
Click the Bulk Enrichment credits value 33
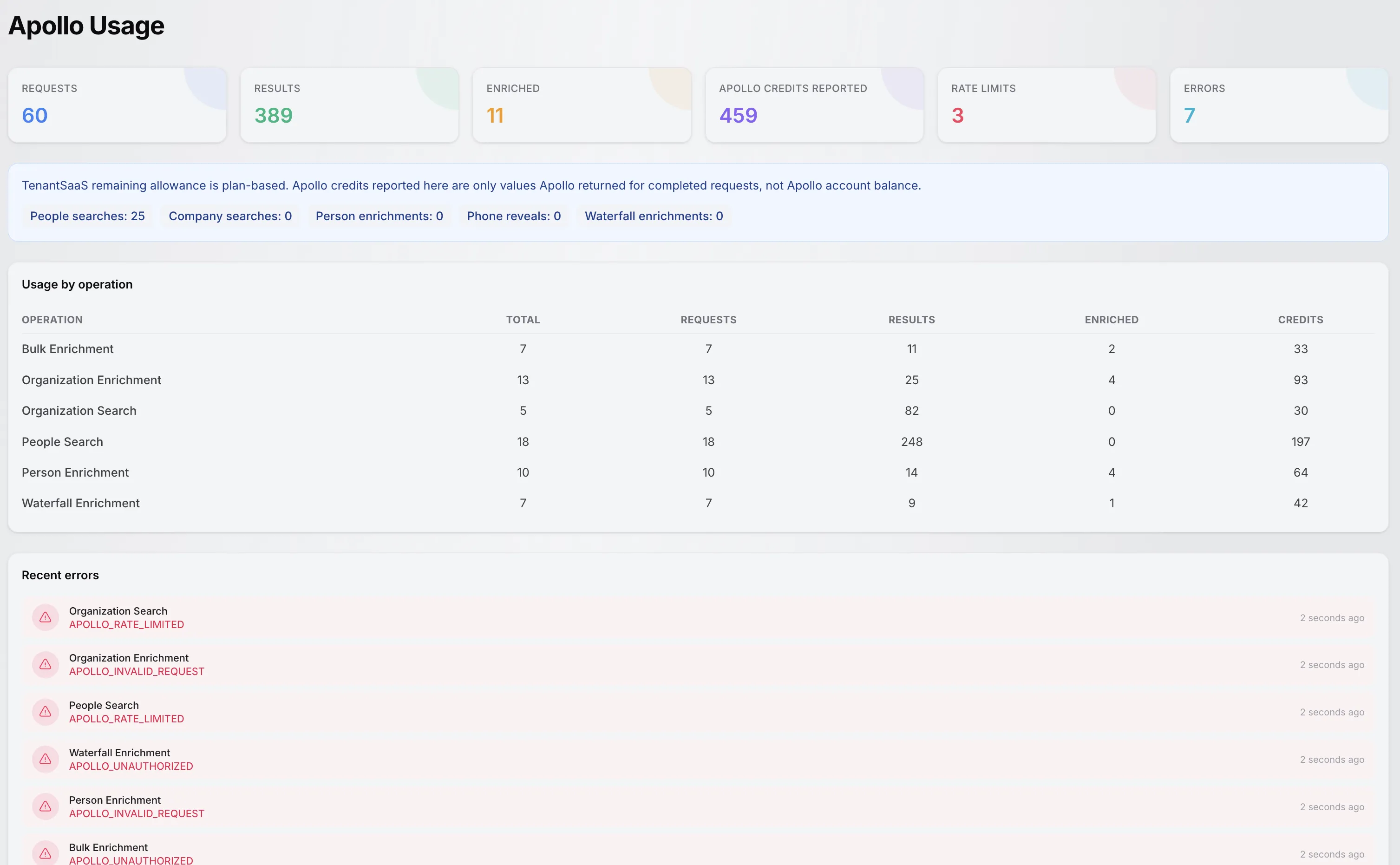(1301, 349)
